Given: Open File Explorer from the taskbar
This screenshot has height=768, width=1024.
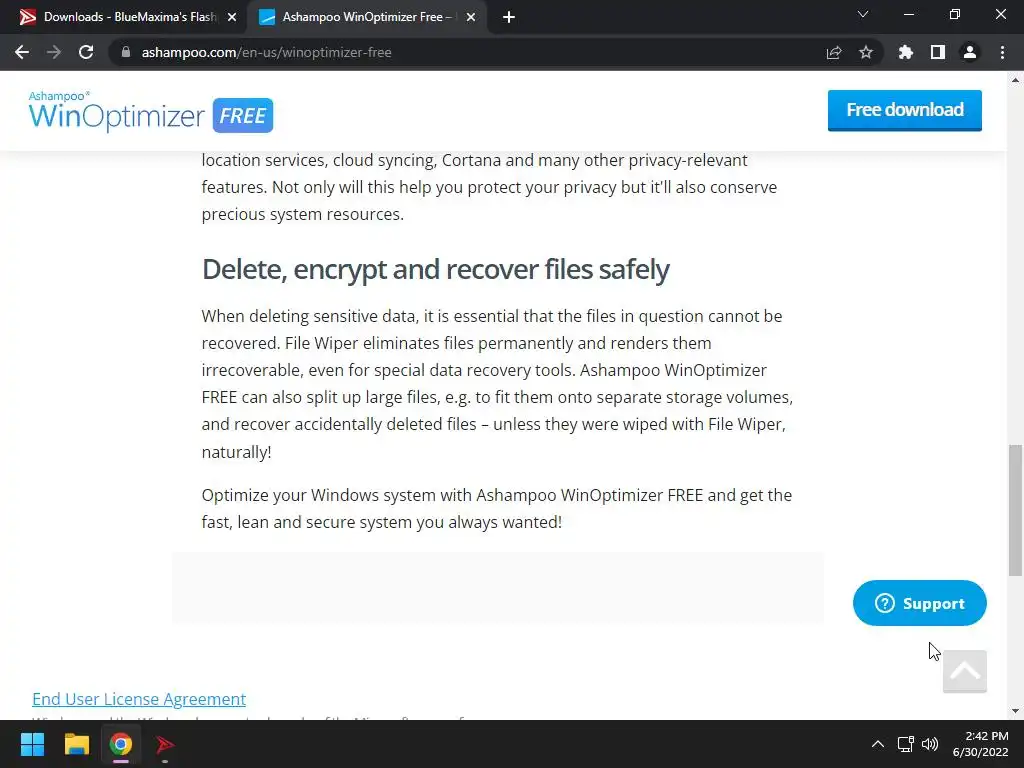Looking at the screenshot, I should [76, 744].
